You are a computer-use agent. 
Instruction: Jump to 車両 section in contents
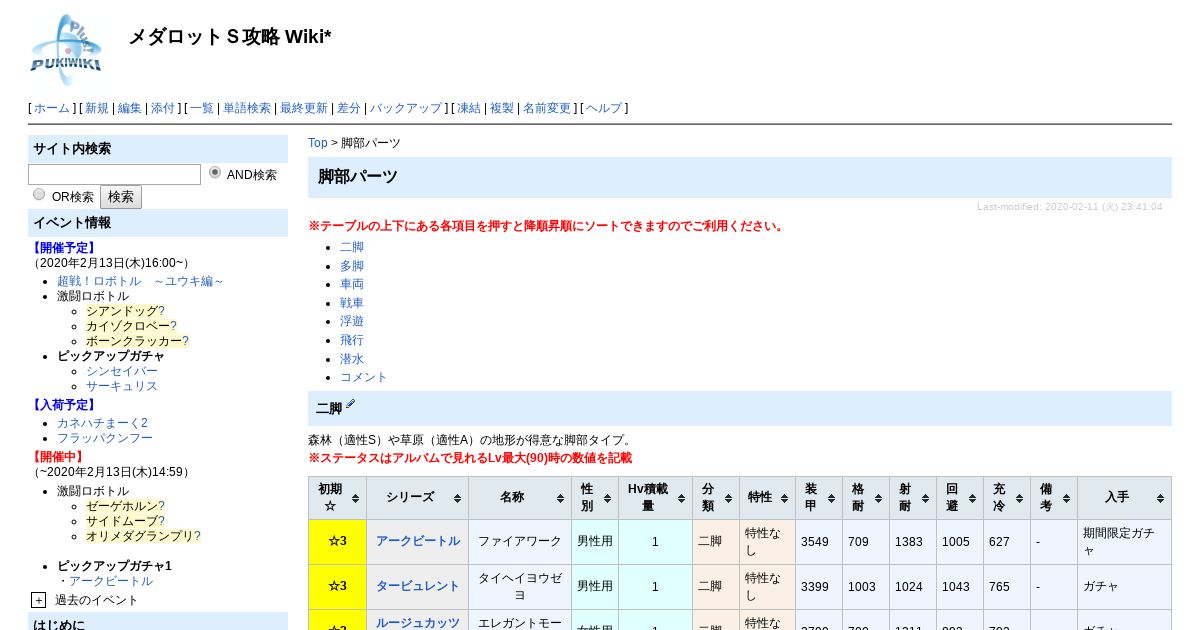(x=352, y=284)
